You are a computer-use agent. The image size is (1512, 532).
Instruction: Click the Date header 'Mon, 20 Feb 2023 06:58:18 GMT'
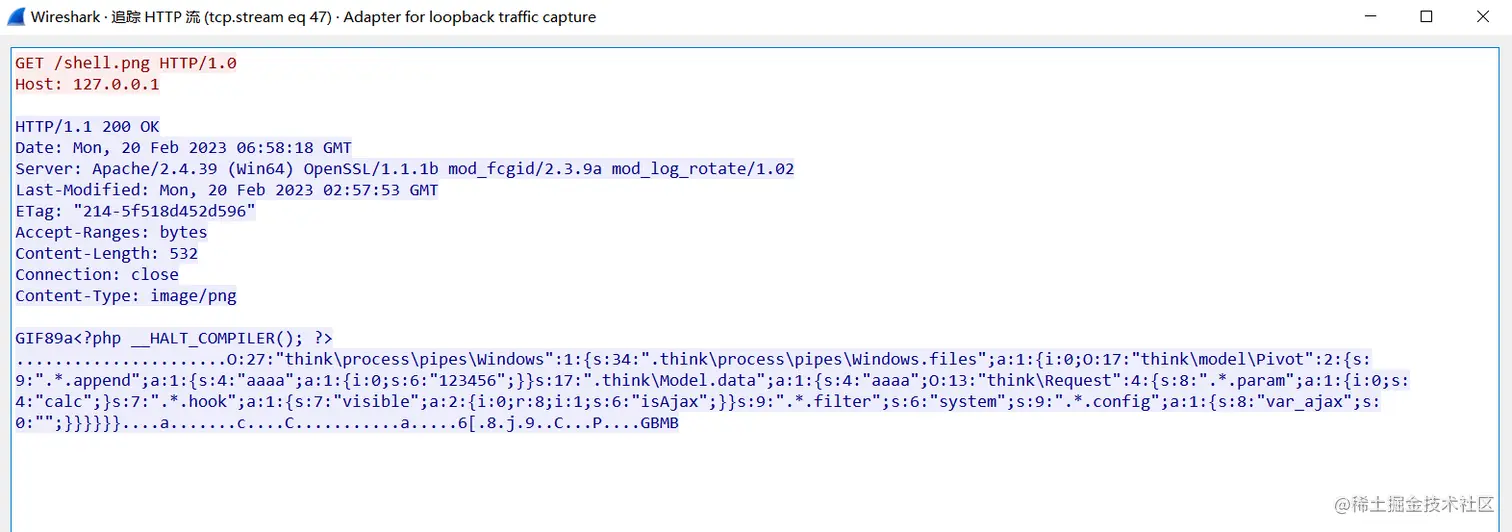click(x=212, y=148)
